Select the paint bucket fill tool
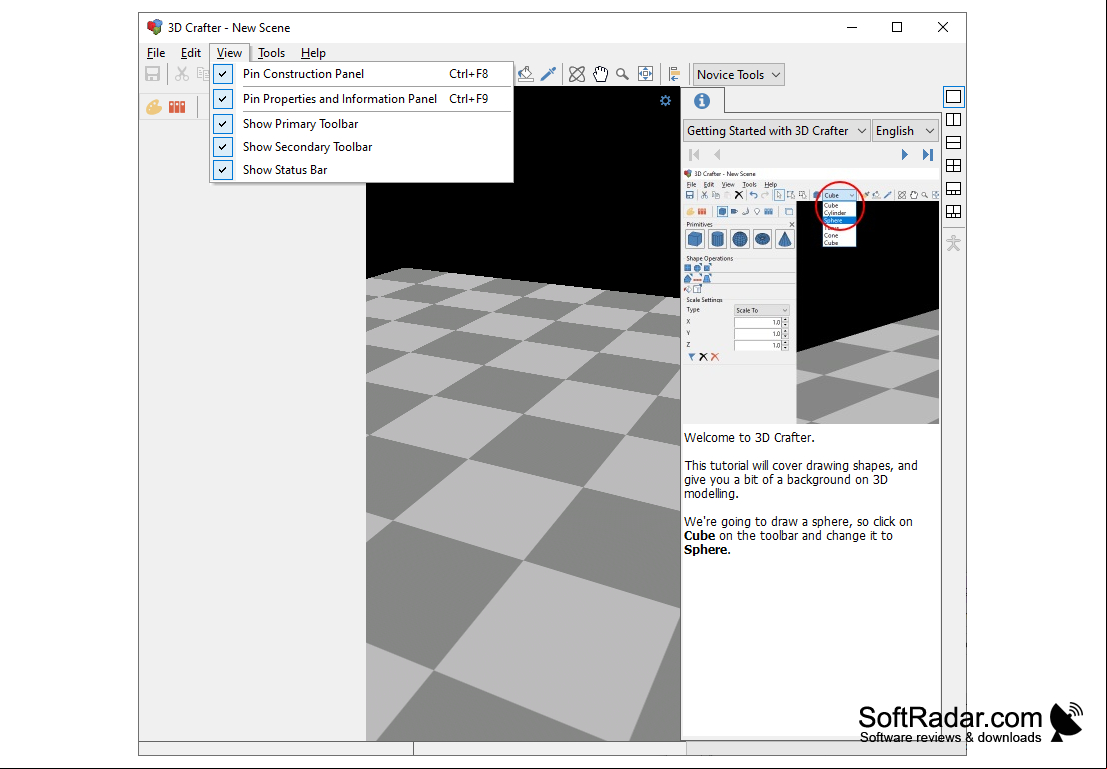This screenshot has height=769, width=1107. pos(525,74)
